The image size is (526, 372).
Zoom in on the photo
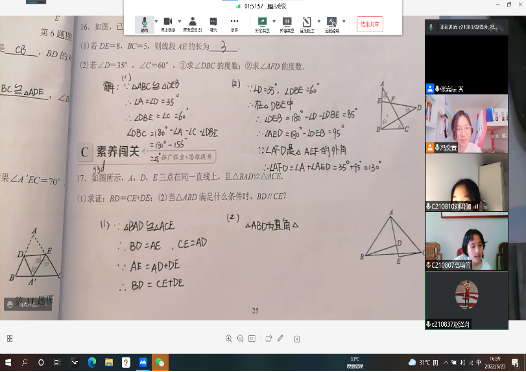[x=229, y=338]
